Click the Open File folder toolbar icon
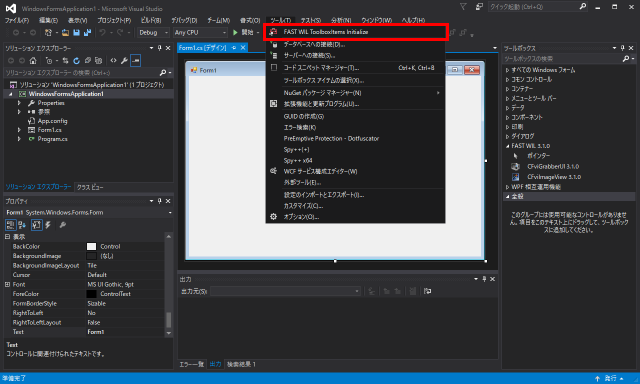 point(65,32)
